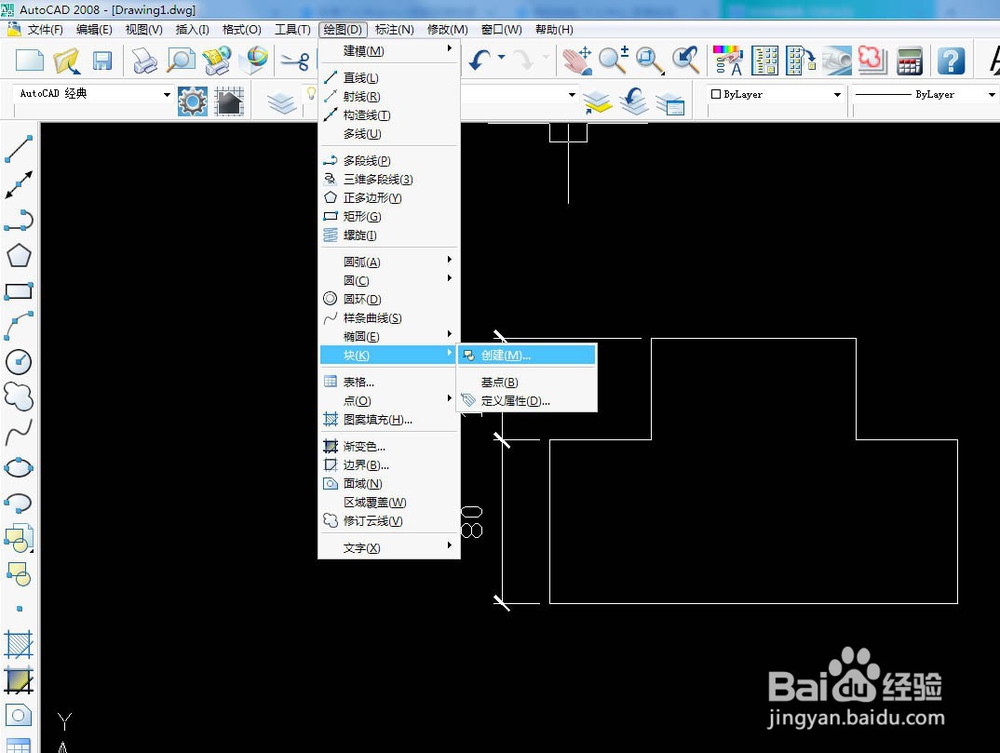1000x753 pixels.
Task: Open the 修改(M) menu
Action: tap(447, 29)
